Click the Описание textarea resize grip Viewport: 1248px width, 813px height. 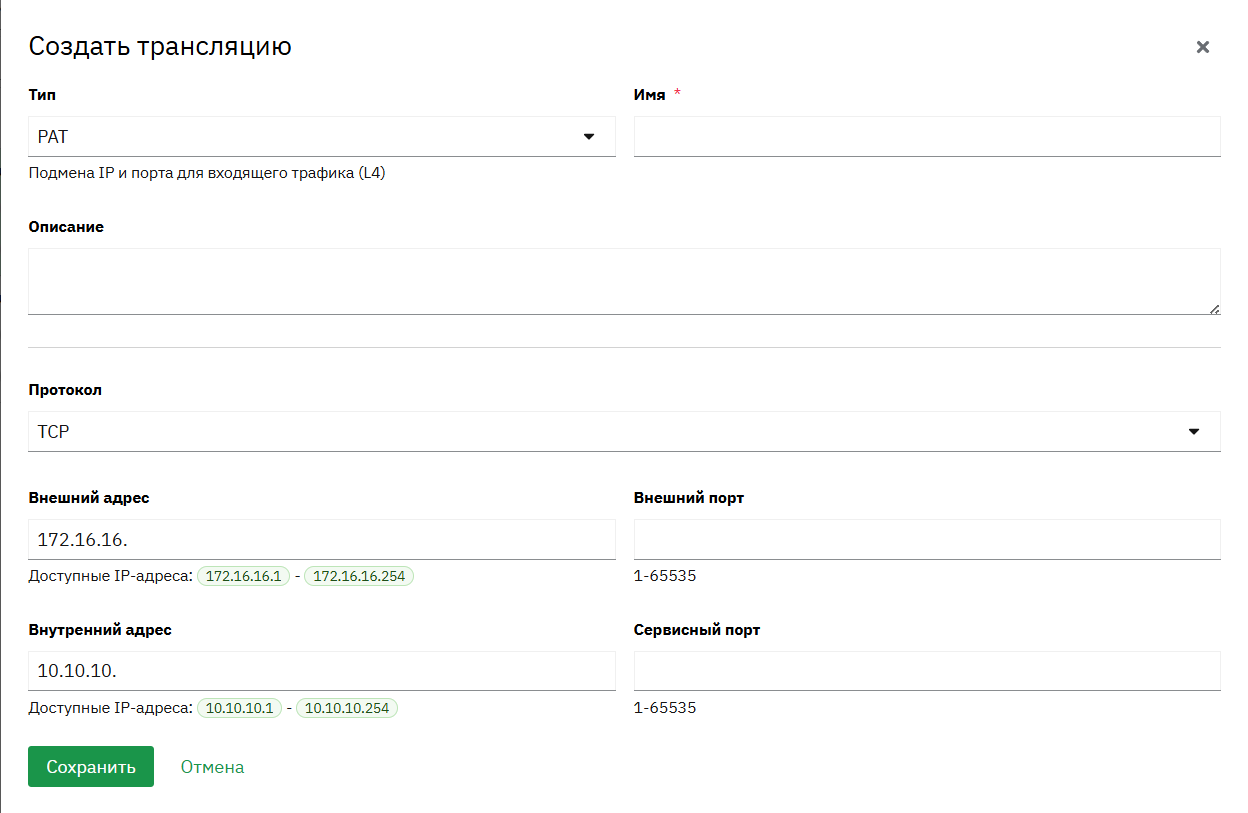[x=1214, y=309]
